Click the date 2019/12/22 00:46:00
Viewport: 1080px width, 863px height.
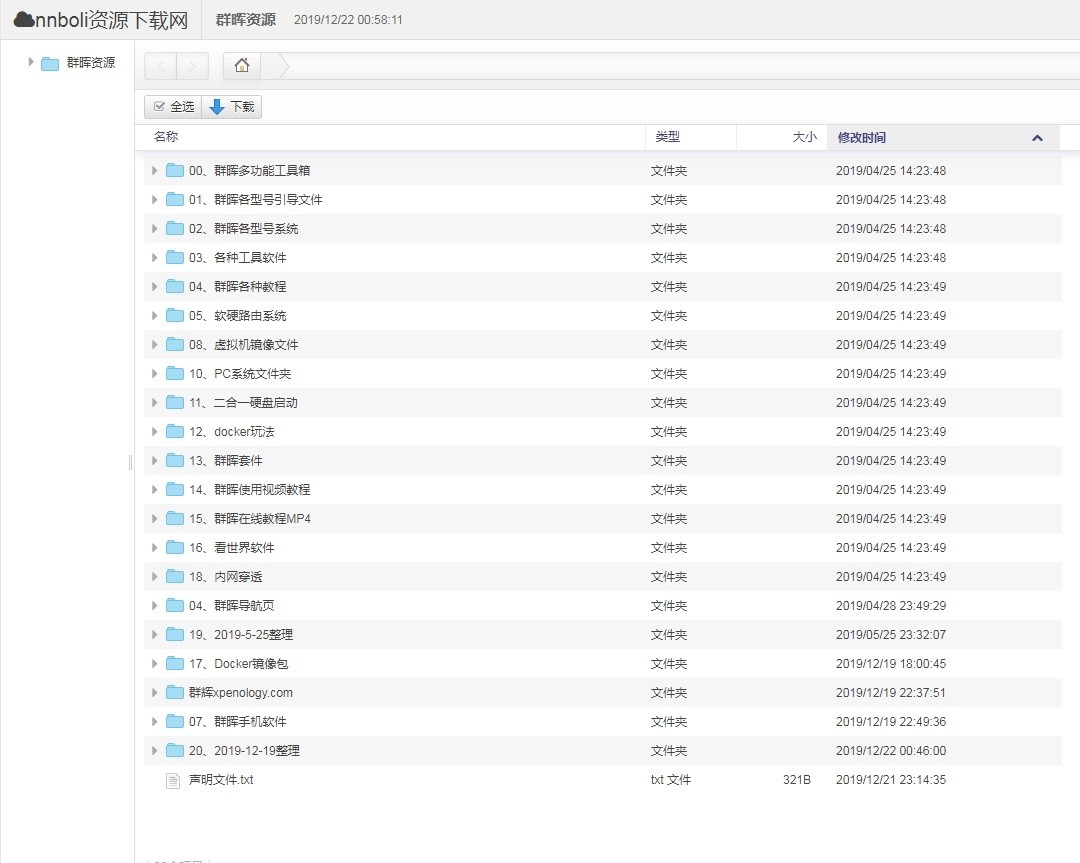coord(891,751)
